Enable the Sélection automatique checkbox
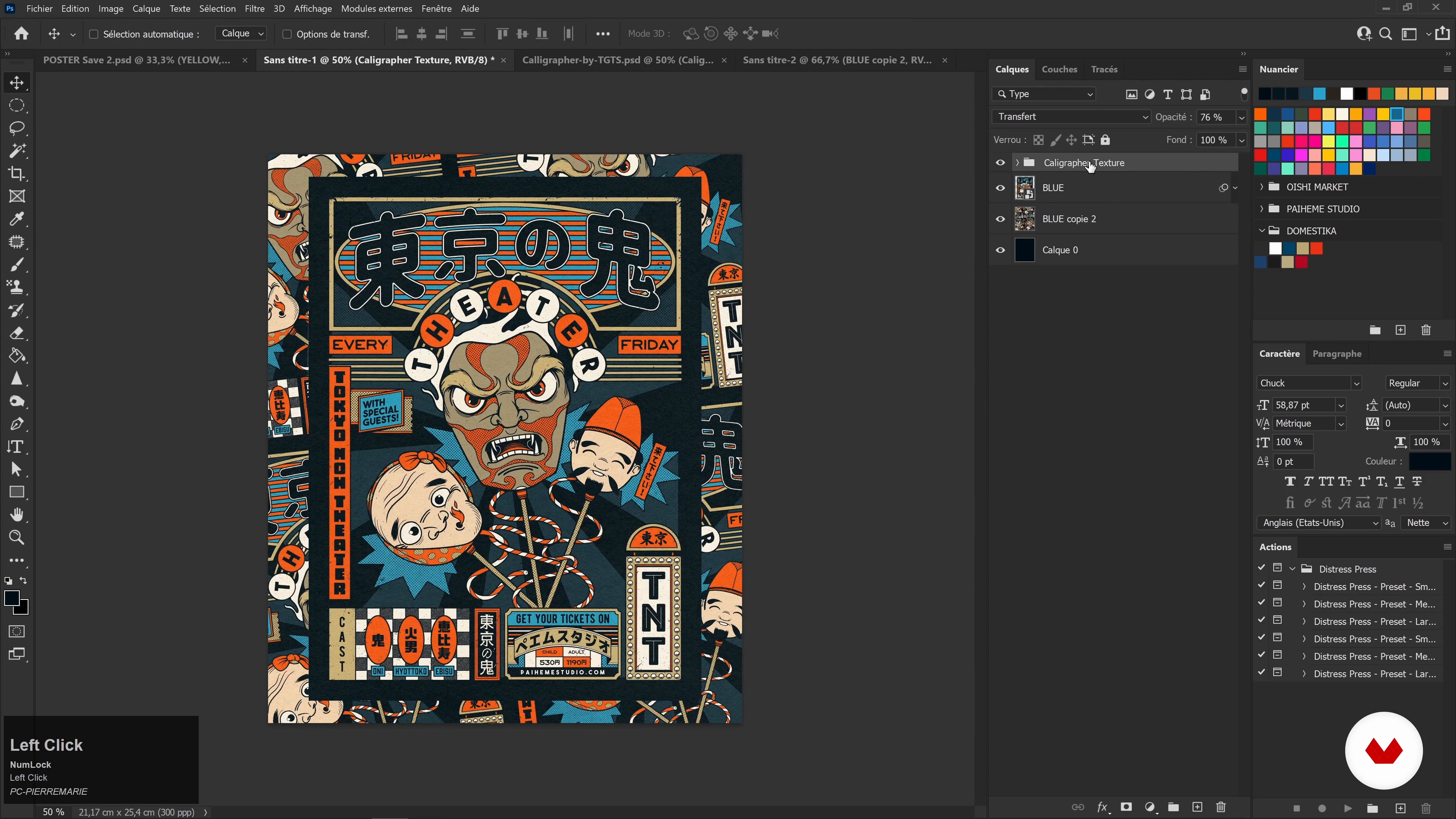The height and width of the screenshot is (819, 1456). 94,34
